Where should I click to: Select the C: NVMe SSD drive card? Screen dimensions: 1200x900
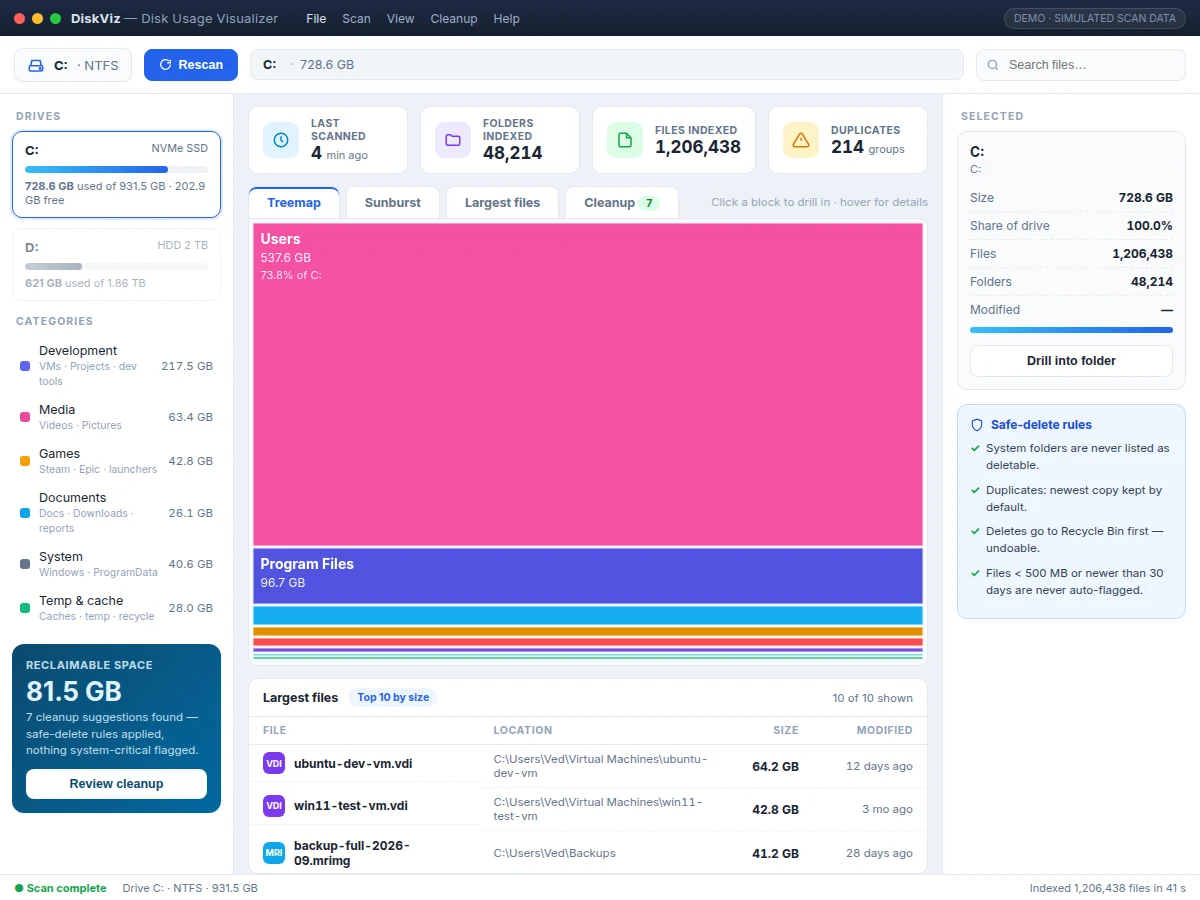pos(116,174)
